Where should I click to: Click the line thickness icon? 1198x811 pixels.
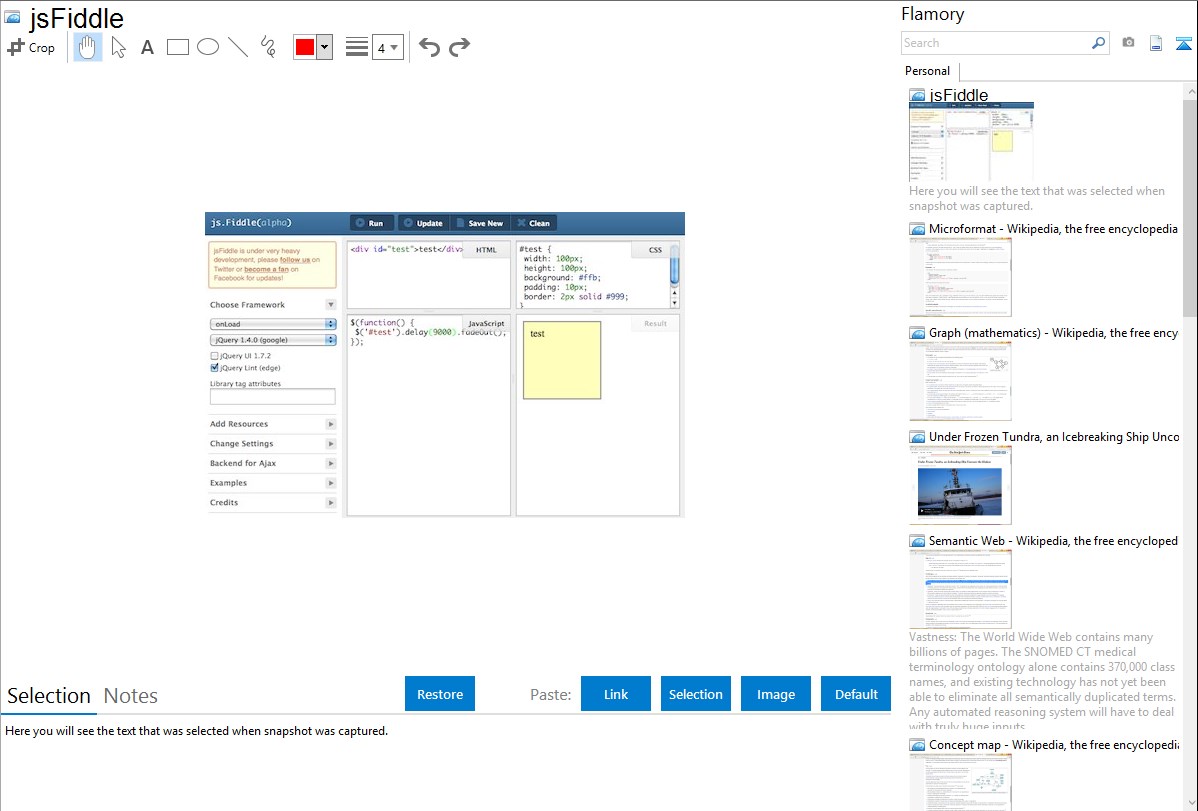point(357,47)
